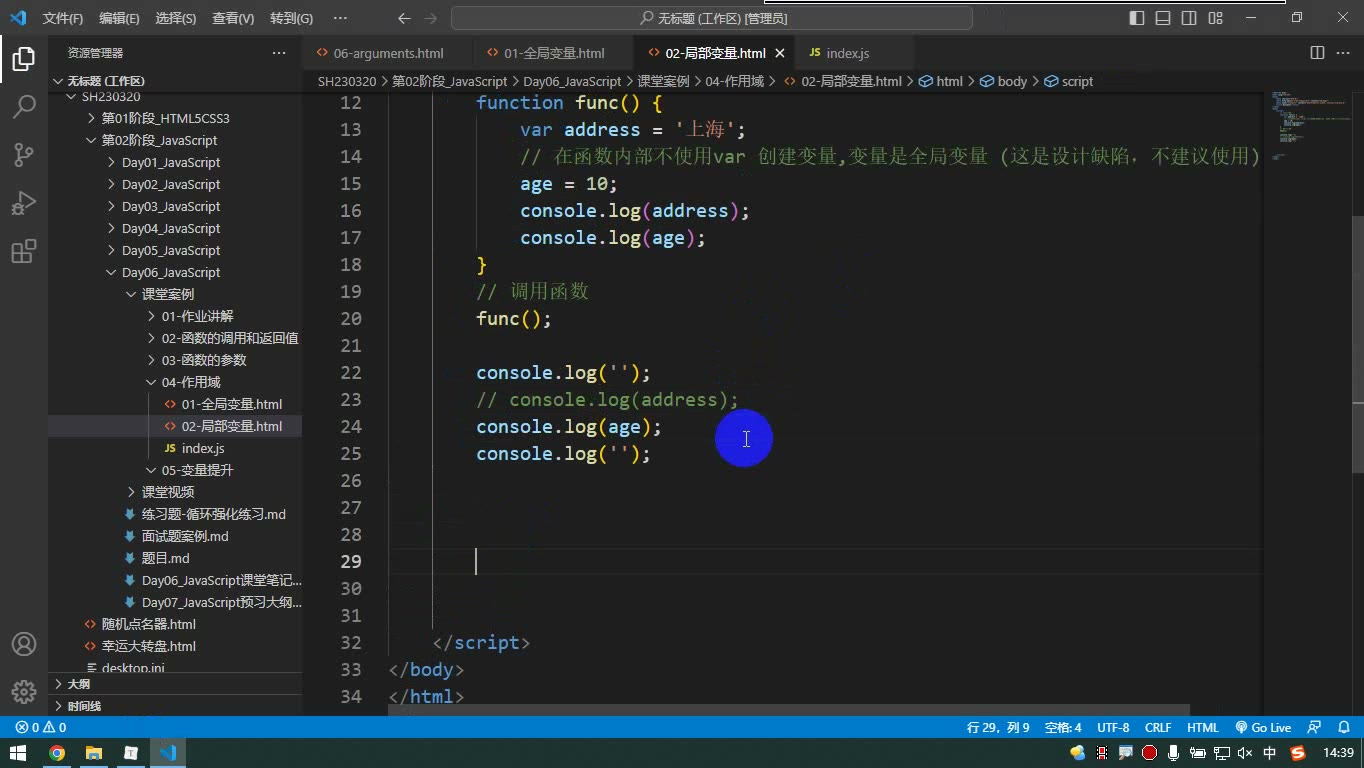Change the HTML language mode
The width and height of the screenshot is (1364, 768).
pos(1203,728)
